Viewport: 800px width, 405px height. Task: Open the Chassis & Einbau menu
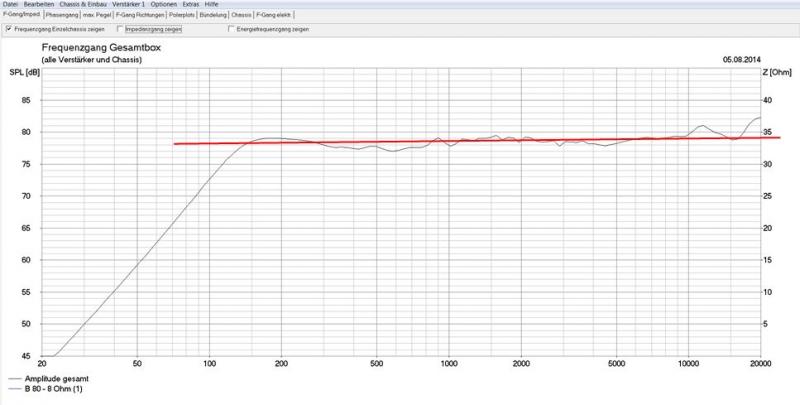[83, 4]
